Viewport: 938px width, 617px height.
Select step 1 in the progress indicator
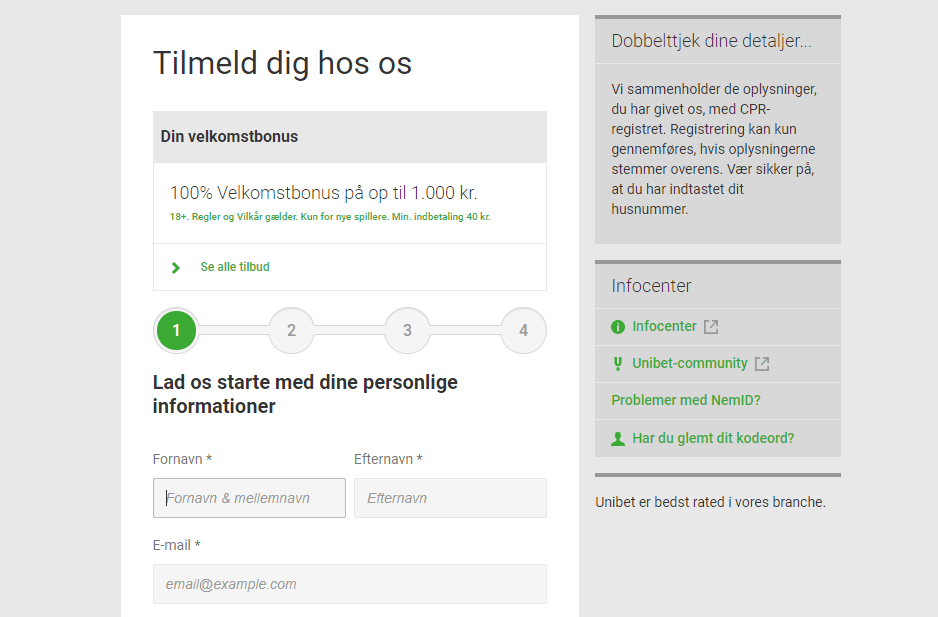tap(176, 330)
